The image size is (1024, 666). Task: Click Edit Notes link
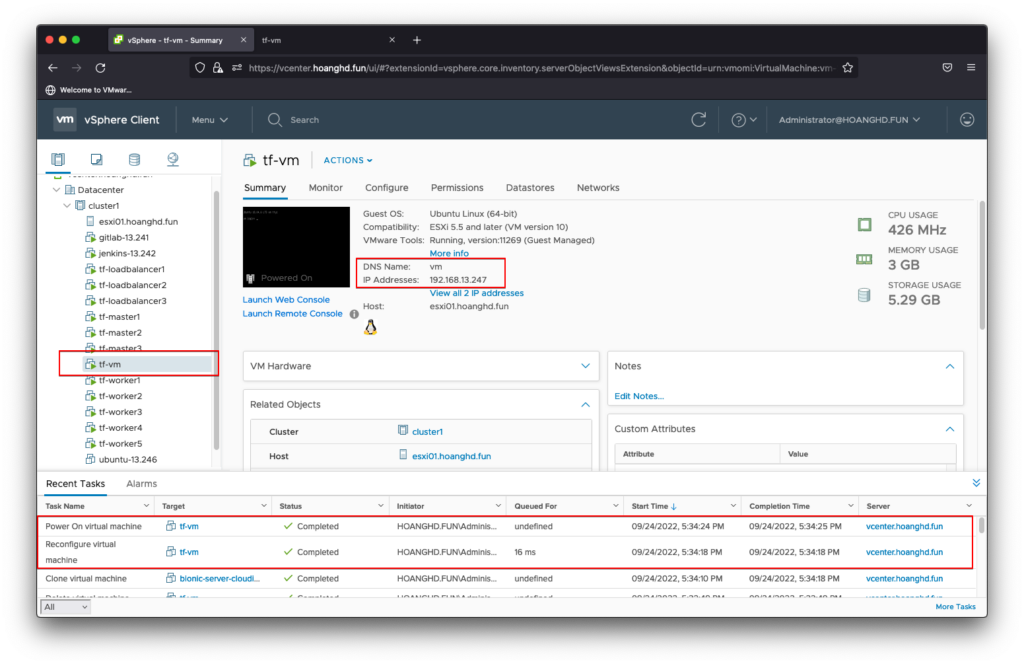click(x=639, y=396)
